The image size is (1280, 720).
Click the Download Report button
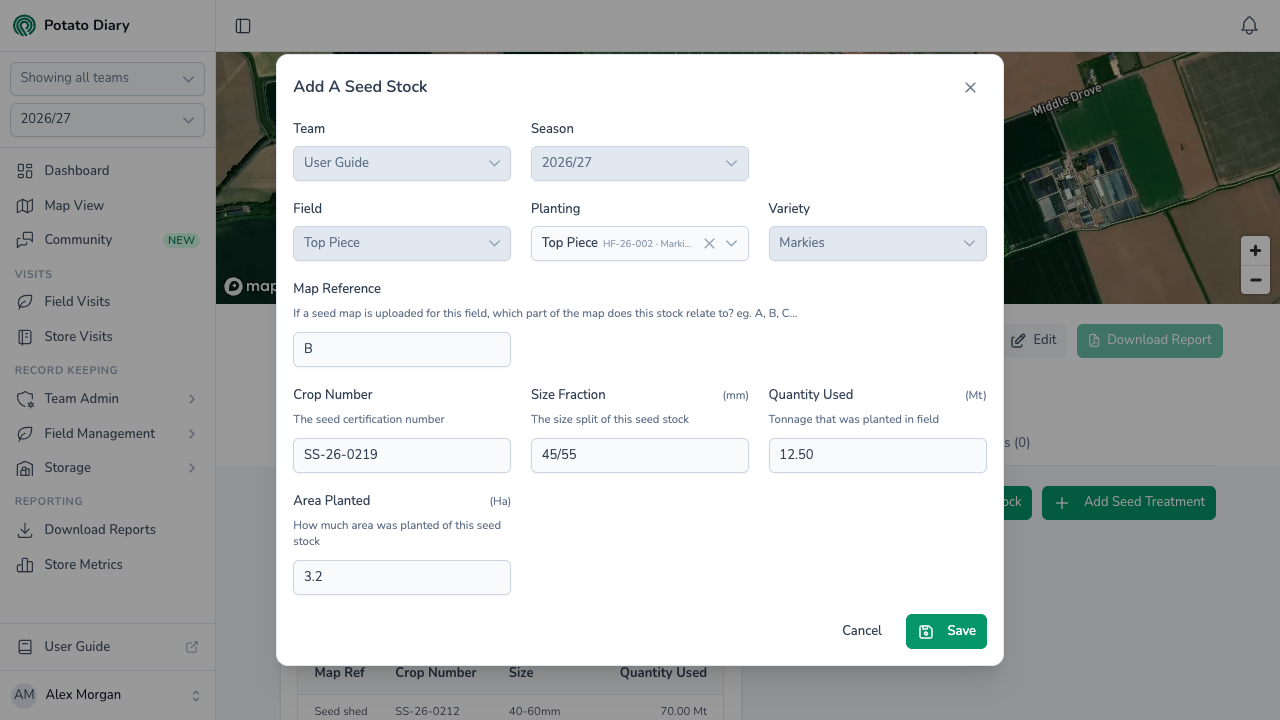pos(1150,340)
